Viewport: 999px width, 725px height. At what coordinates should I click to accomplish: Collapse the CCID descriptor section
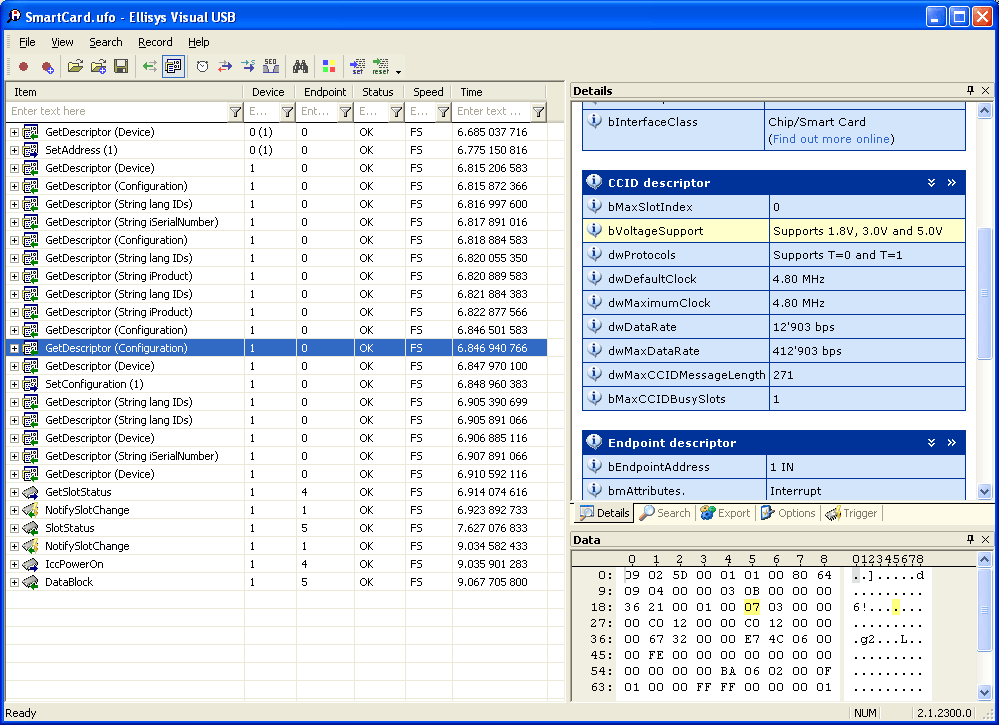click(931, 183)
